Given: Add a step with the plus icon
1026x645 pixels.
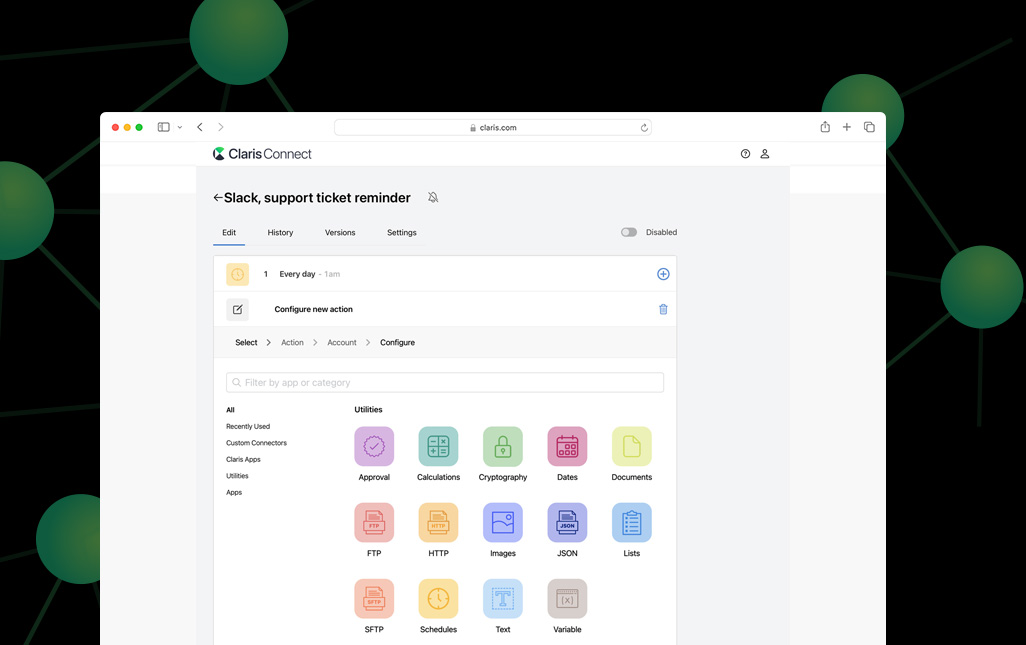Looking at the screenshot, I should (x=663, y=274).
